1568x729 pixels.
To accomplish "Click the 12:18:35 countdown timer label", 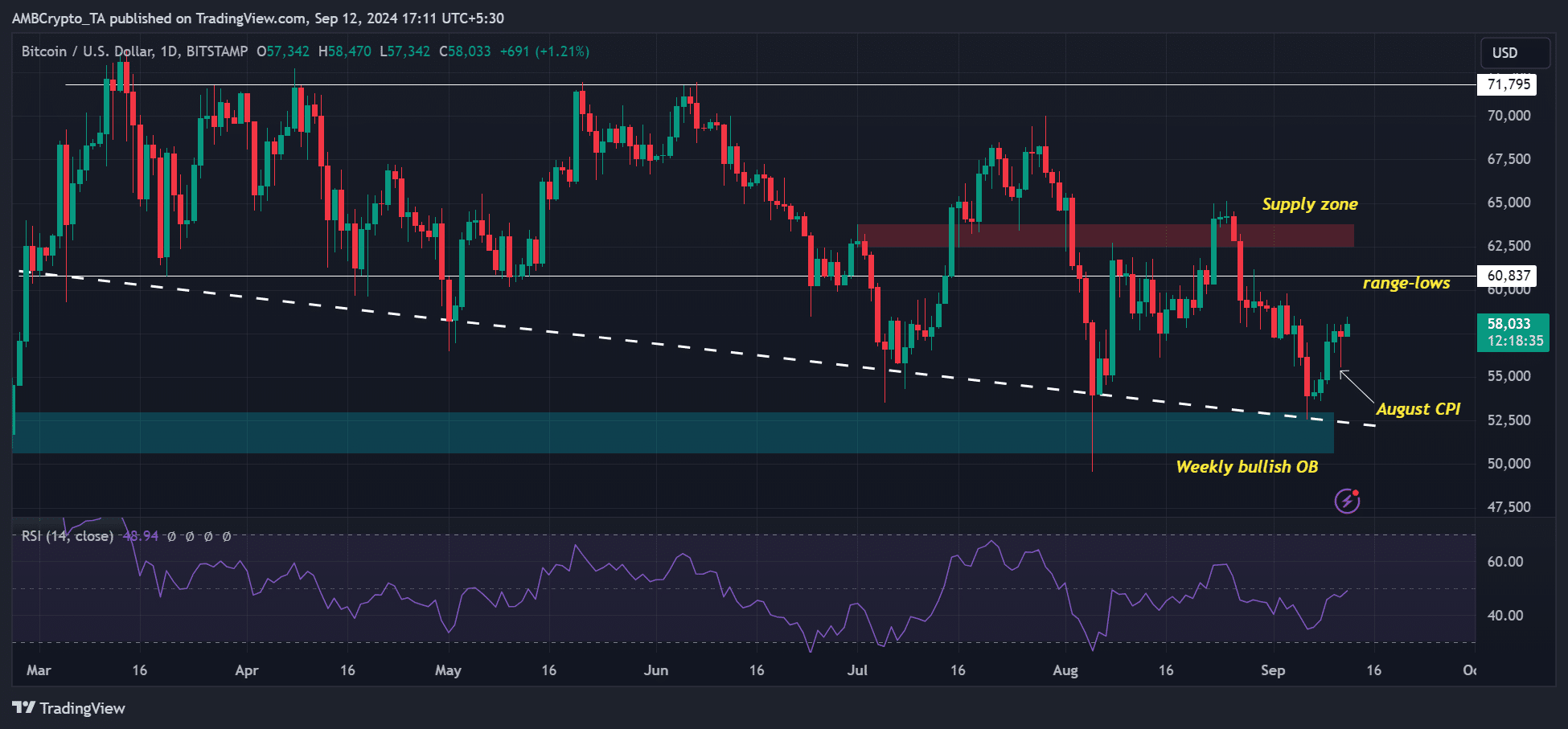I will pyautogui.click(x=1515, y=341).
